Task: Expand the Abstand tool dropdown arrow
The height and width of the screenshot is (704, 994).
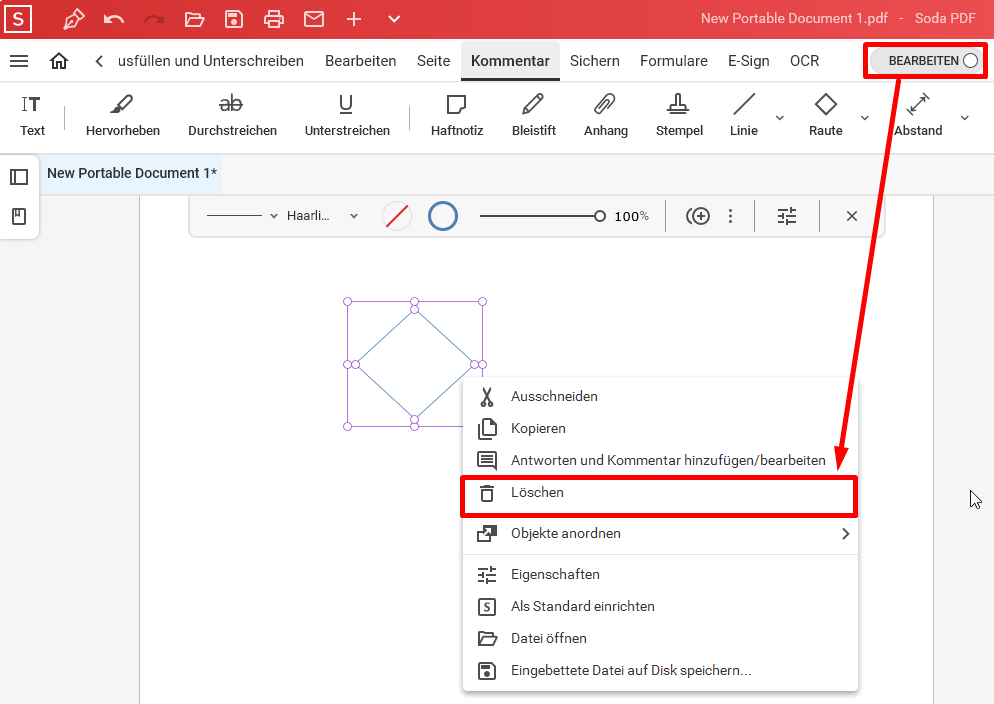Action: [x=964, y=118]
